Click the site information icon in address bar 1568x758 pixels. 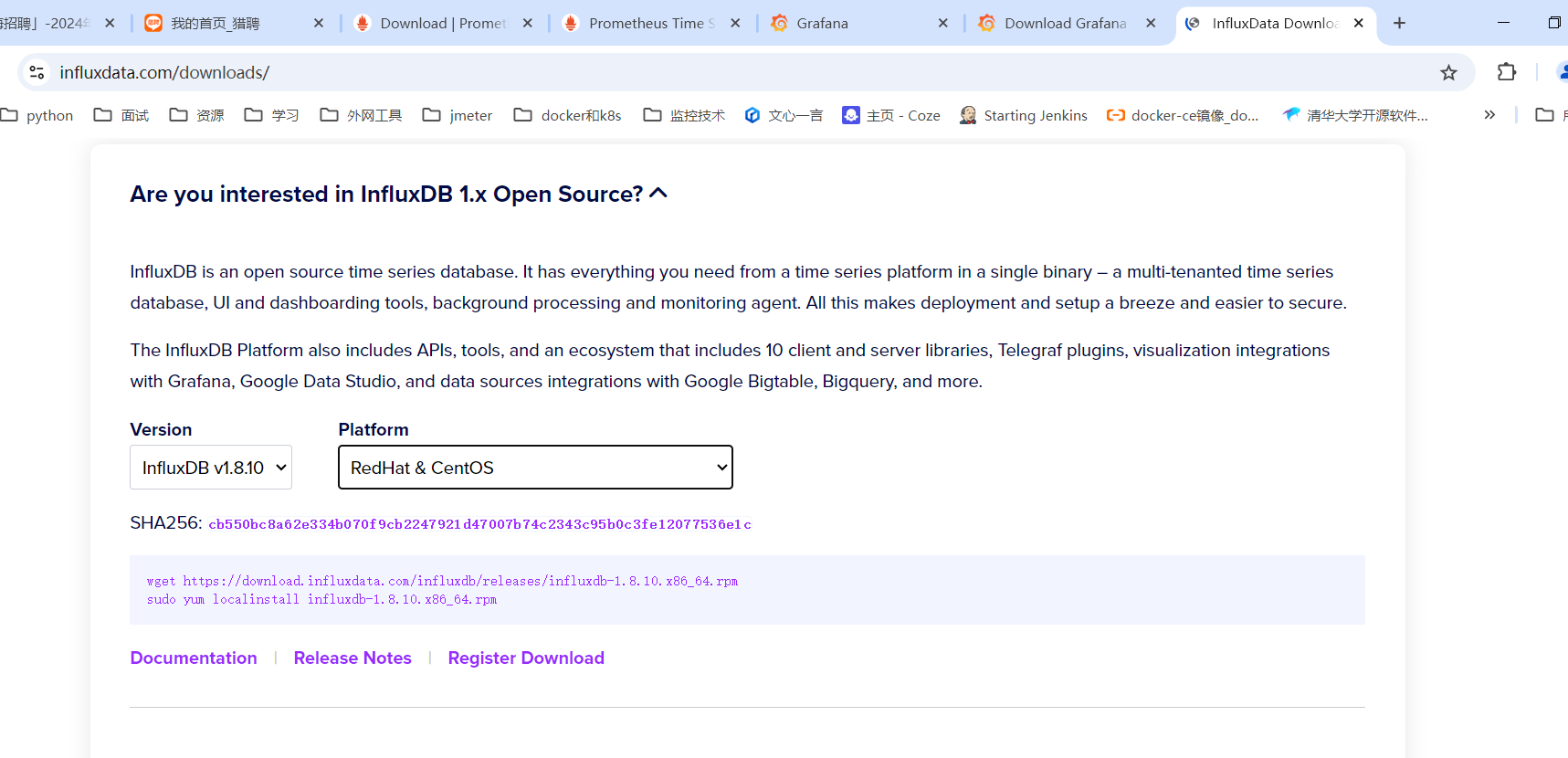click(x=37, y=72)
